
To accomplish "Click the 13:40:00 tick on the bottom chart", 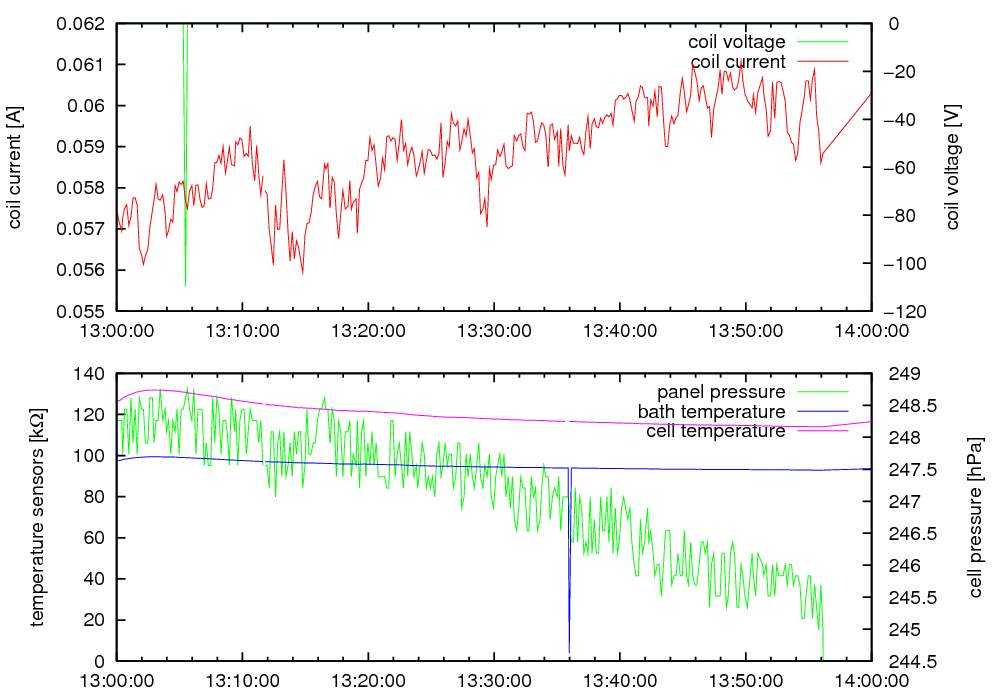I will coord(620,680).
